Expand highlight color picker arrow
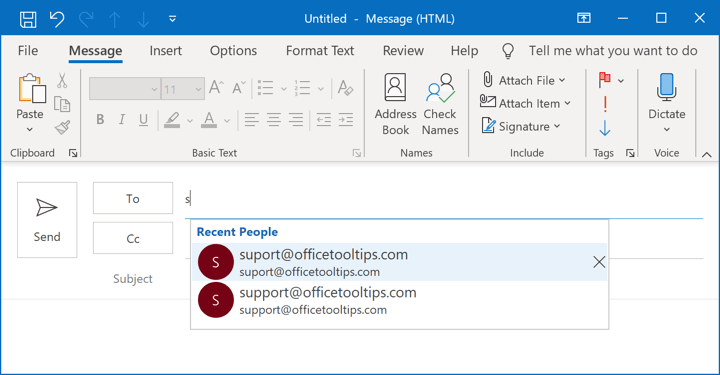The height and width of the screenshot is (375, 720). [190, 121]
